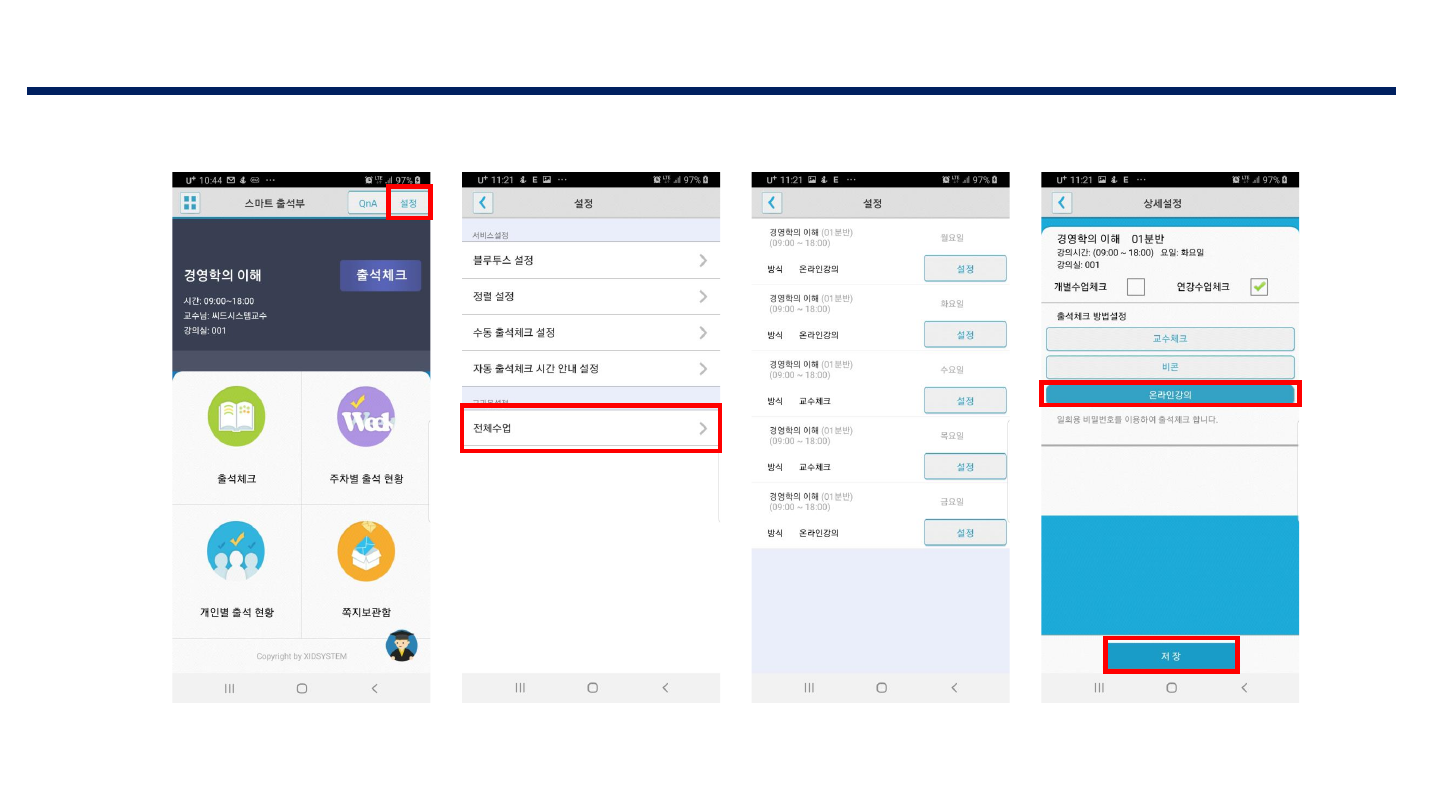
Task: Check the 개별수업체크 checkbox
Action: (1135, 287)
